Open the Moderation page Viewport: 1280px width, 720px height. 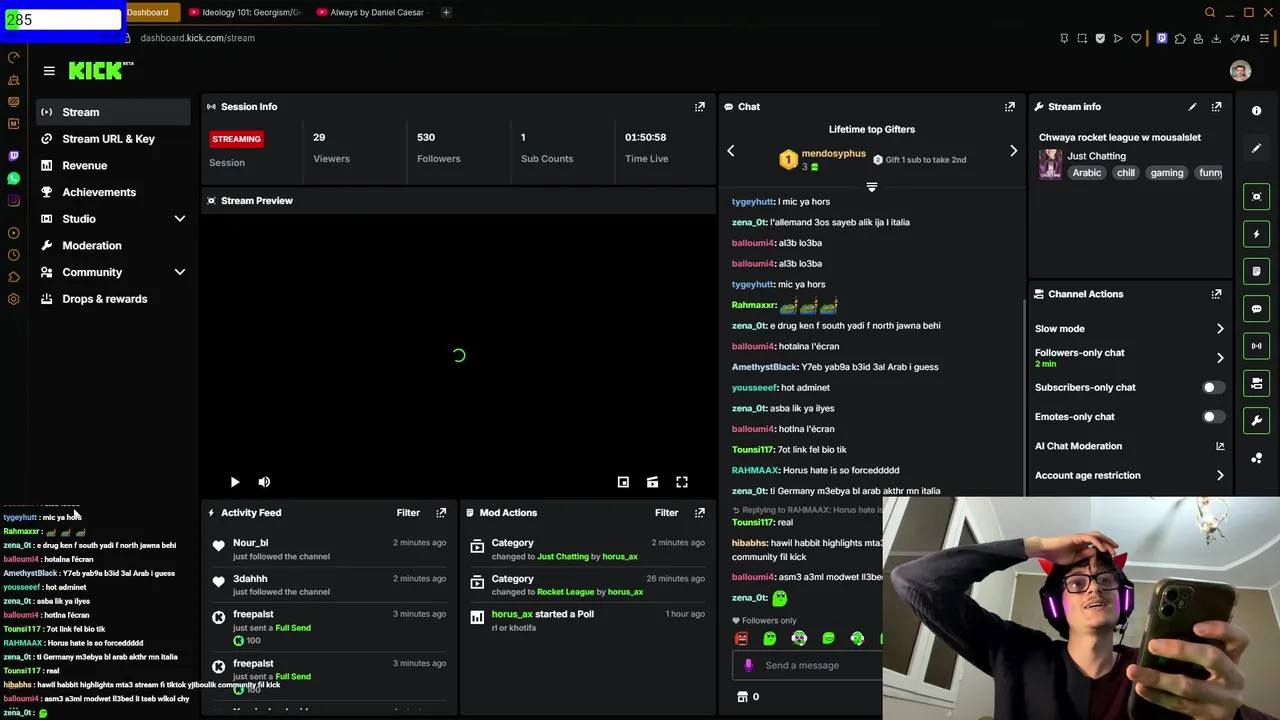(x=112, y=245)
